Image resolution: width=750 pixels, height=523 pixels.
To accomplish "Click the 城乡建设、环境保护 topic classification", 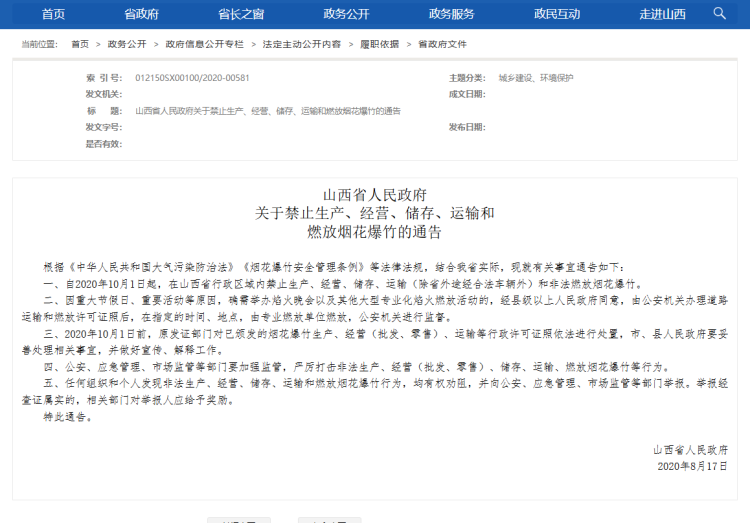I will pos(529,77).
